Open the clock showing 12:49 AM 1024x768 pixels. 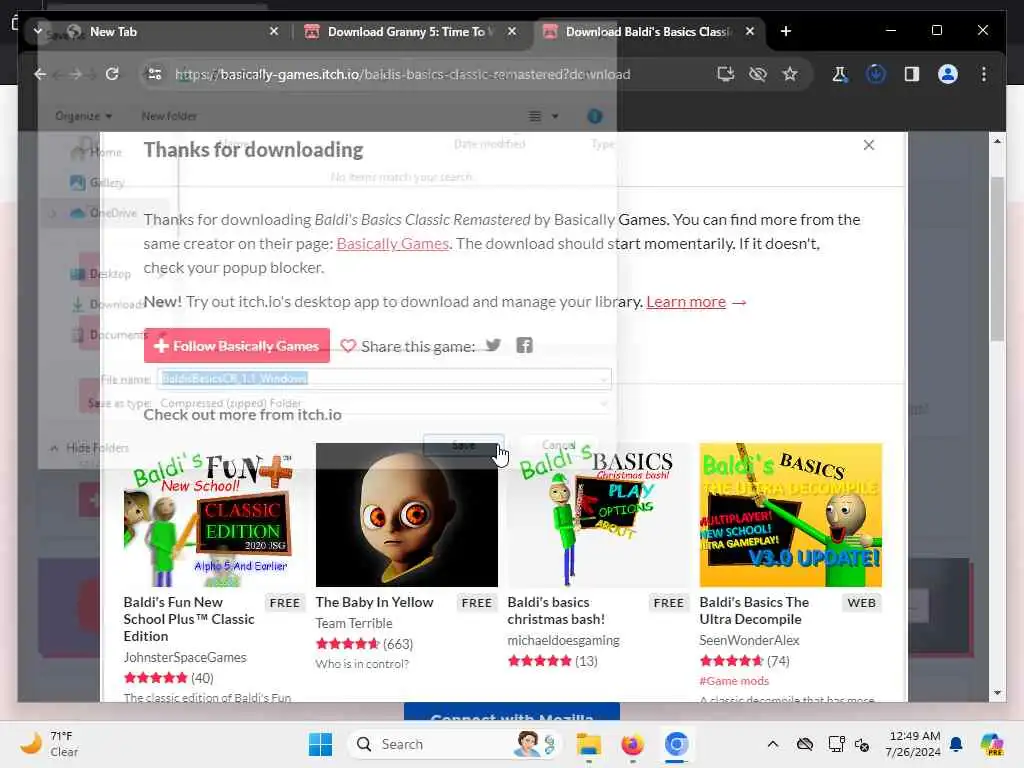(x=912, y=744)
